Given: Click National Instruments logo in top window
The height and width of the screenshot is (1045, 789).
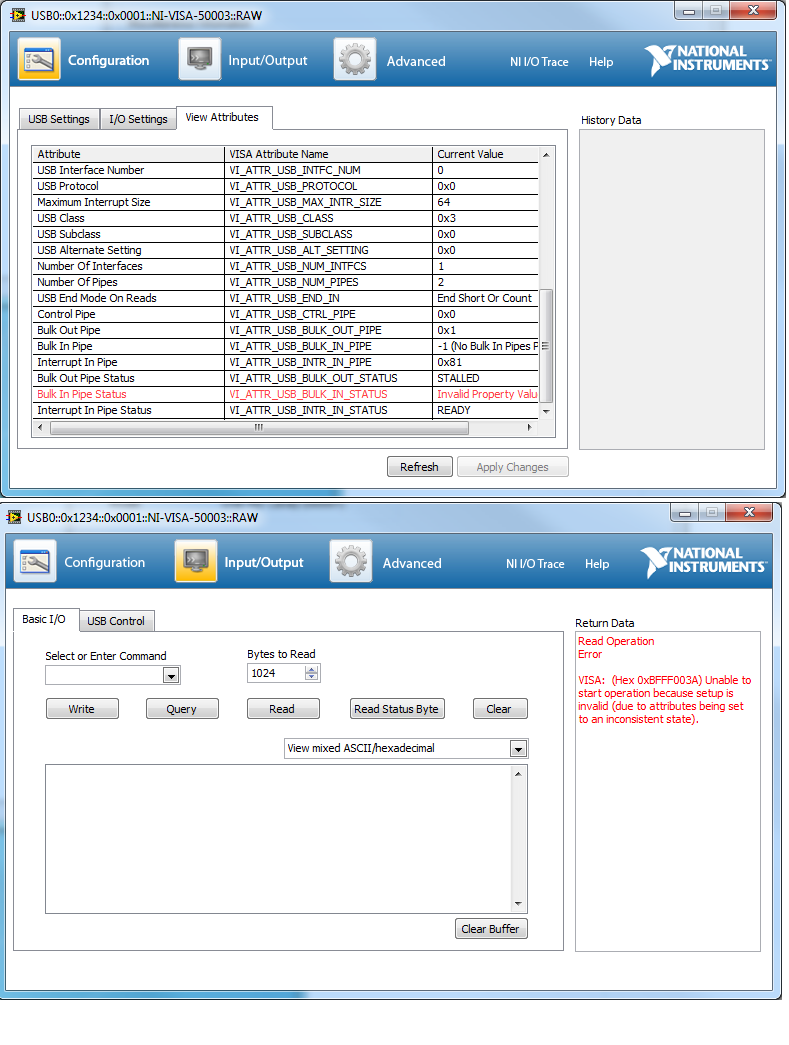Looking at the screenshot, I should [x=708, y=60].
